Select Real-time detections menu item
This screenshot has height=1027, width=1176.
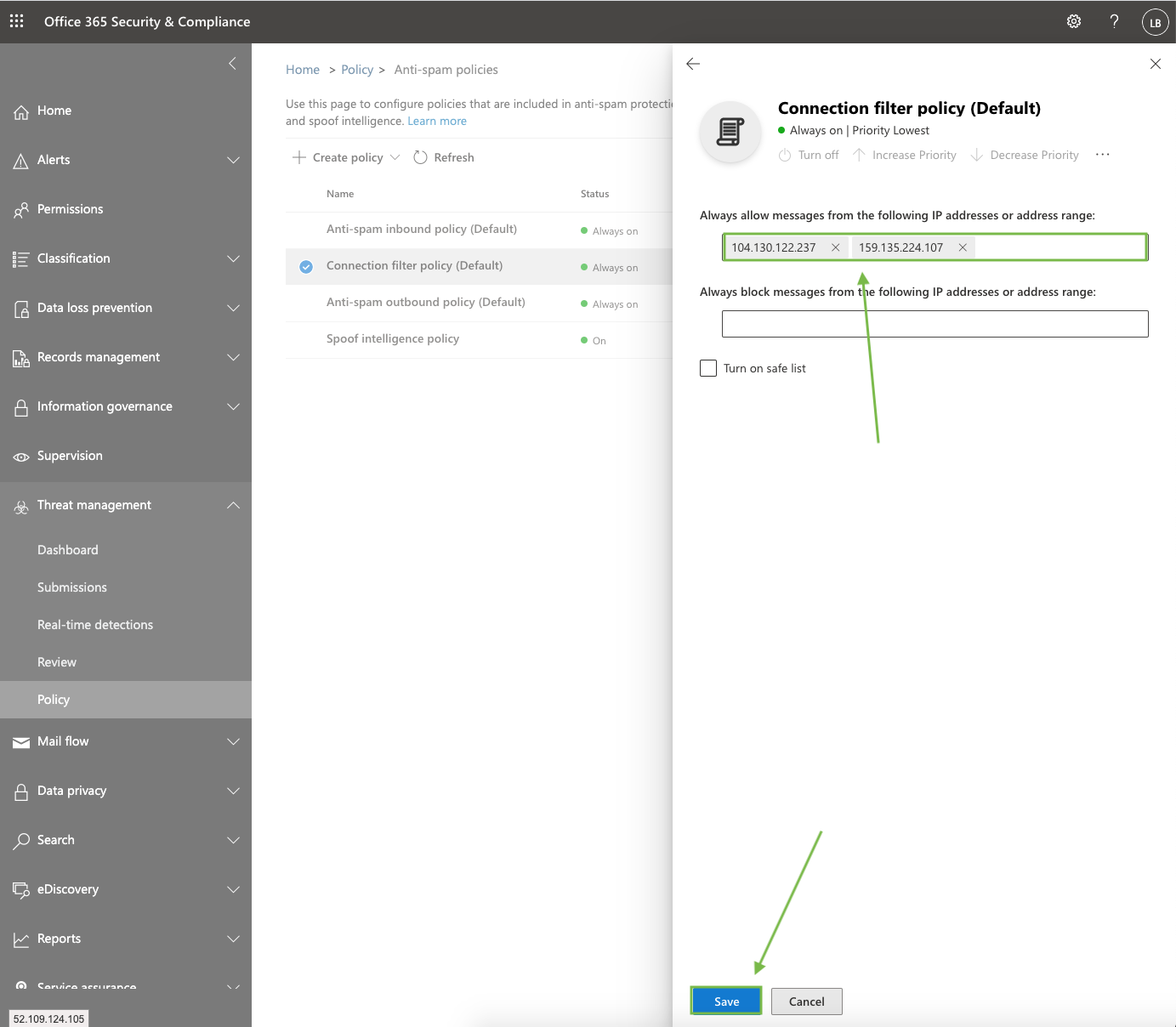click(95, 625)
